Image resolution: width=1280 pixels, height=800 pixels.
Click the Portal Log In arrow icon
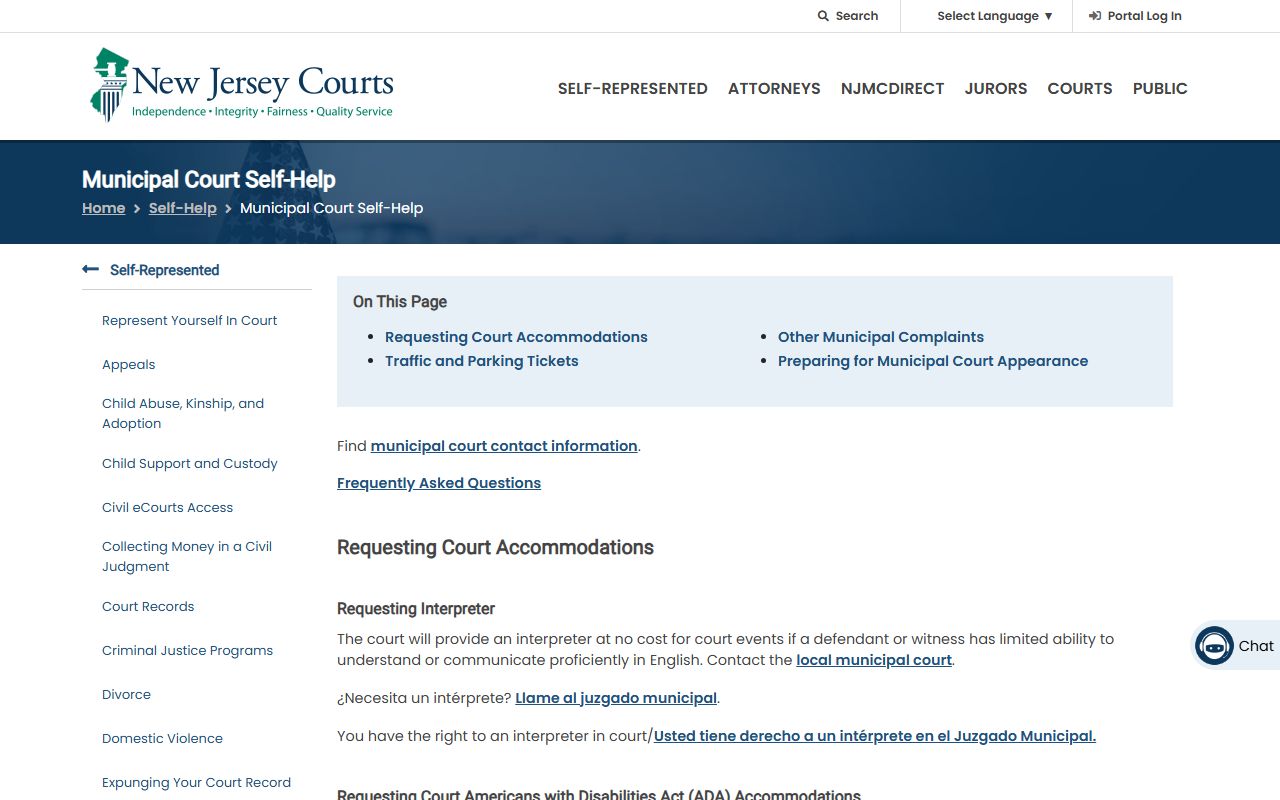point(1095,16)
